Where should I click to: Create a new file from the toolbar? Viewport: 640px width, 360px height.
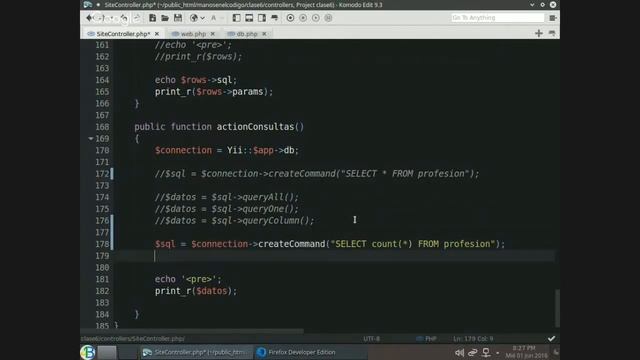click(x=152, y=18)
